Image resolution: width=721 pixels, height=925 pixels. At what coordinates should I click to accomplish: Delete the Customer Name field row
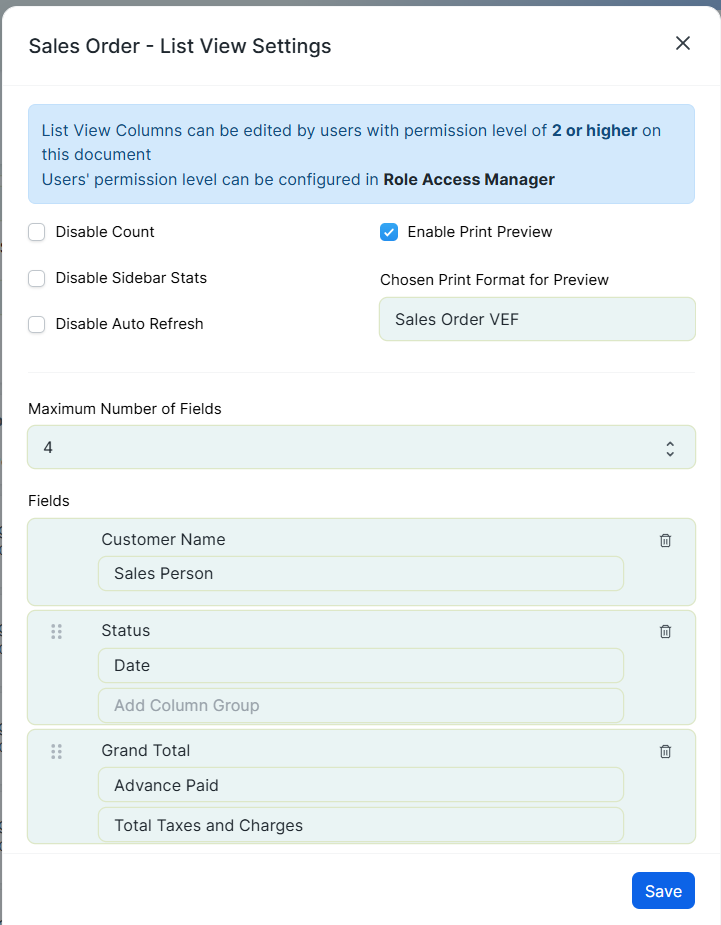[x=665, y=540]
